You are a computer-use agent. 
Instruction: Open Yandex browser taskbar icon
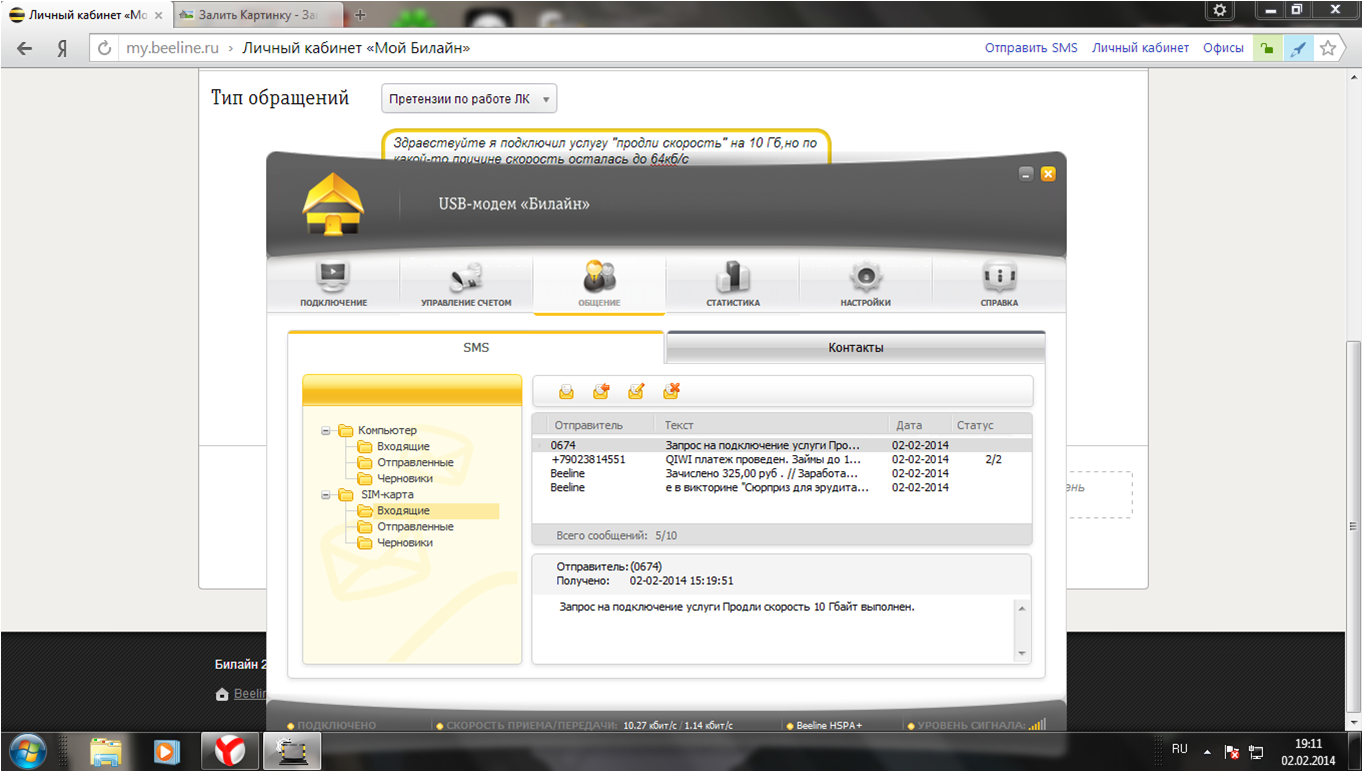point(229,749)
